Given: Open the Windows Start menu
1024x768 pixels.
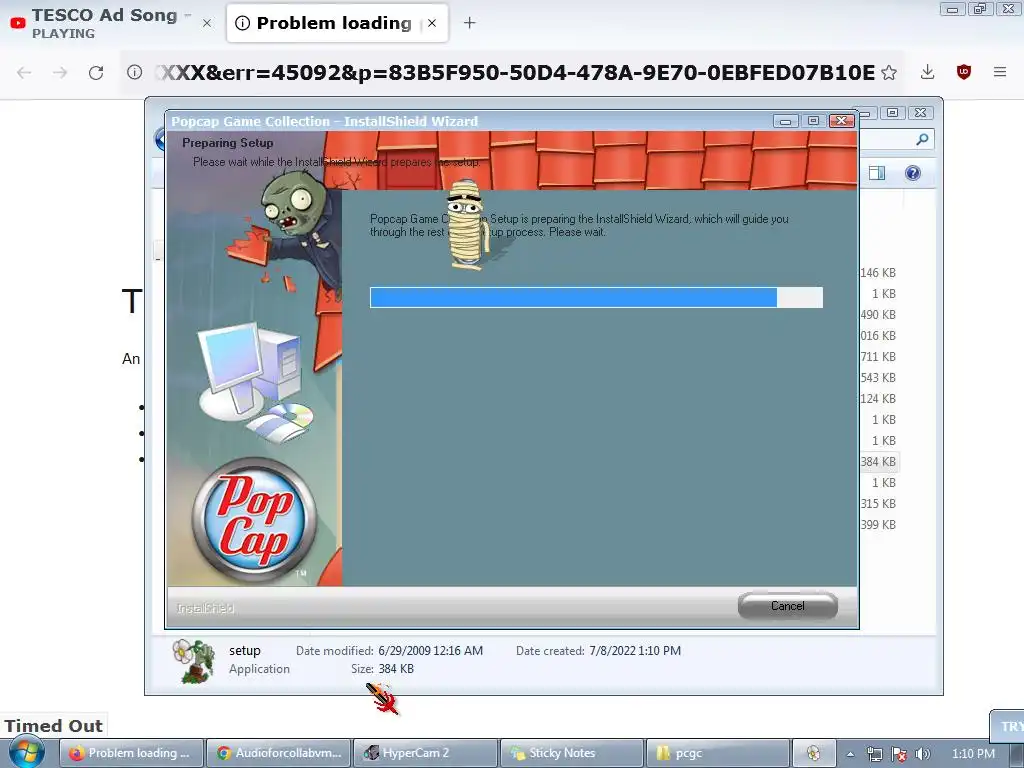Looking at the screenshot, I should 27,753.
